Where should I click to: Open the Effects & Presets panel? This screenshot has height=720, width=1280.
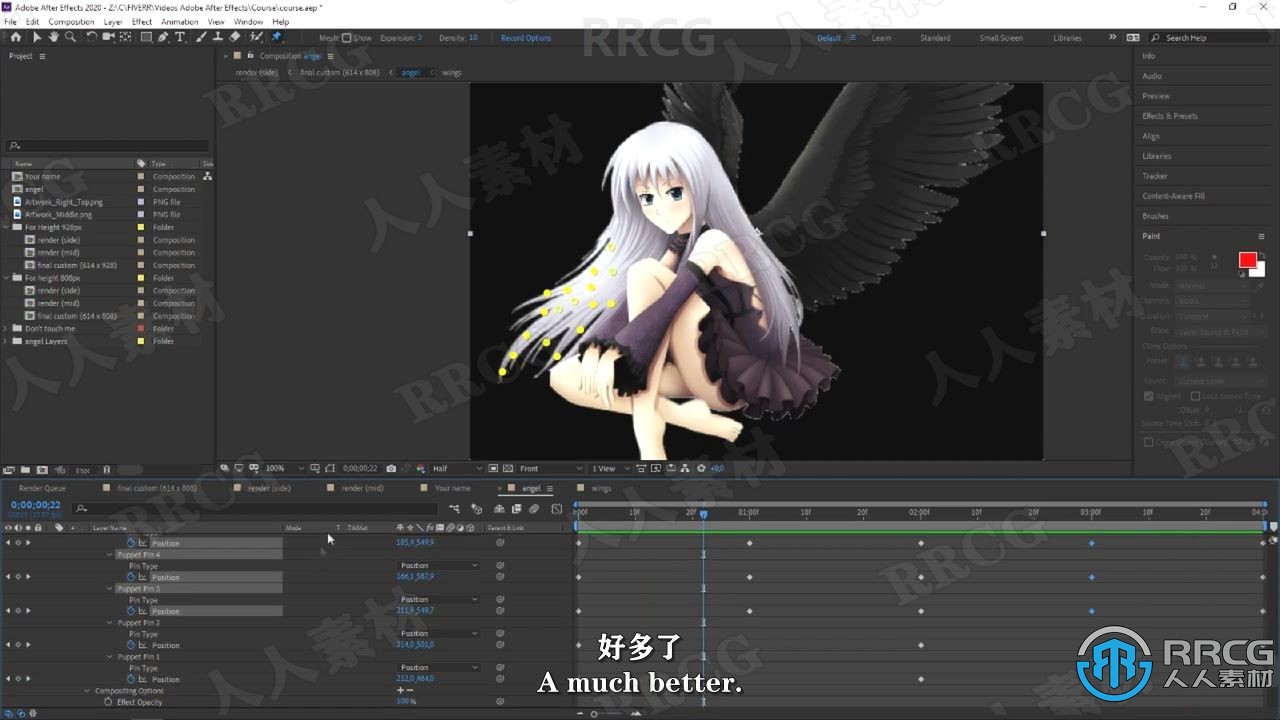tap(1170, 116)
